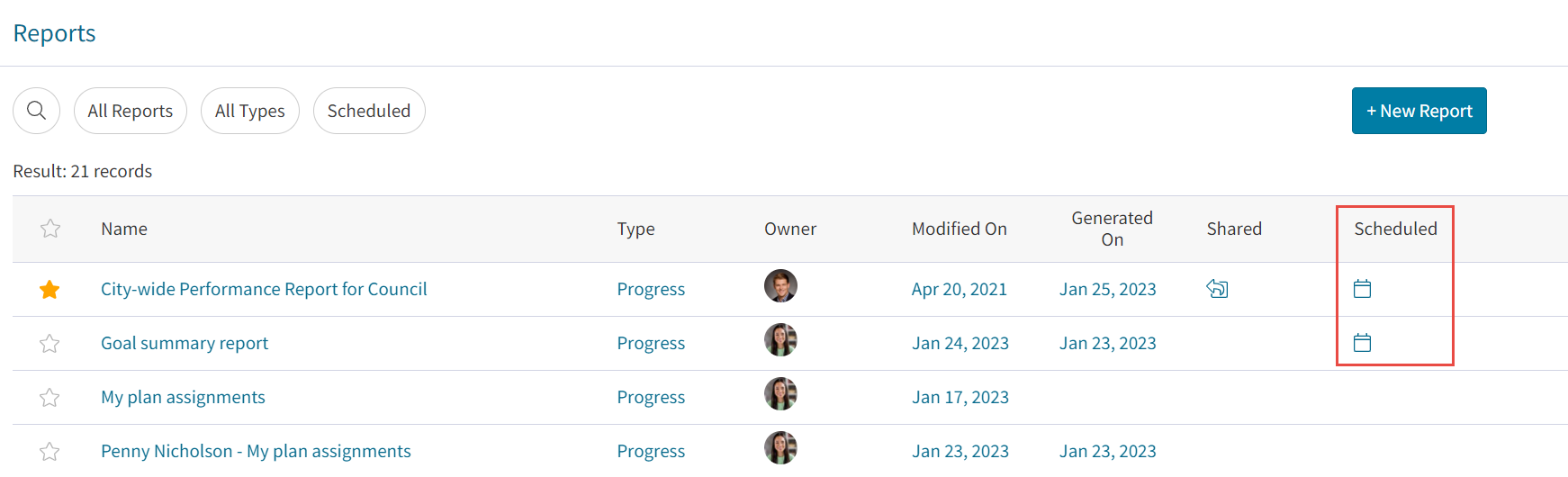The width and height of the screenshot is (1568, 477).
Task: Click the shared icon for City-wide Performance Report
Action: point(1217,289)
